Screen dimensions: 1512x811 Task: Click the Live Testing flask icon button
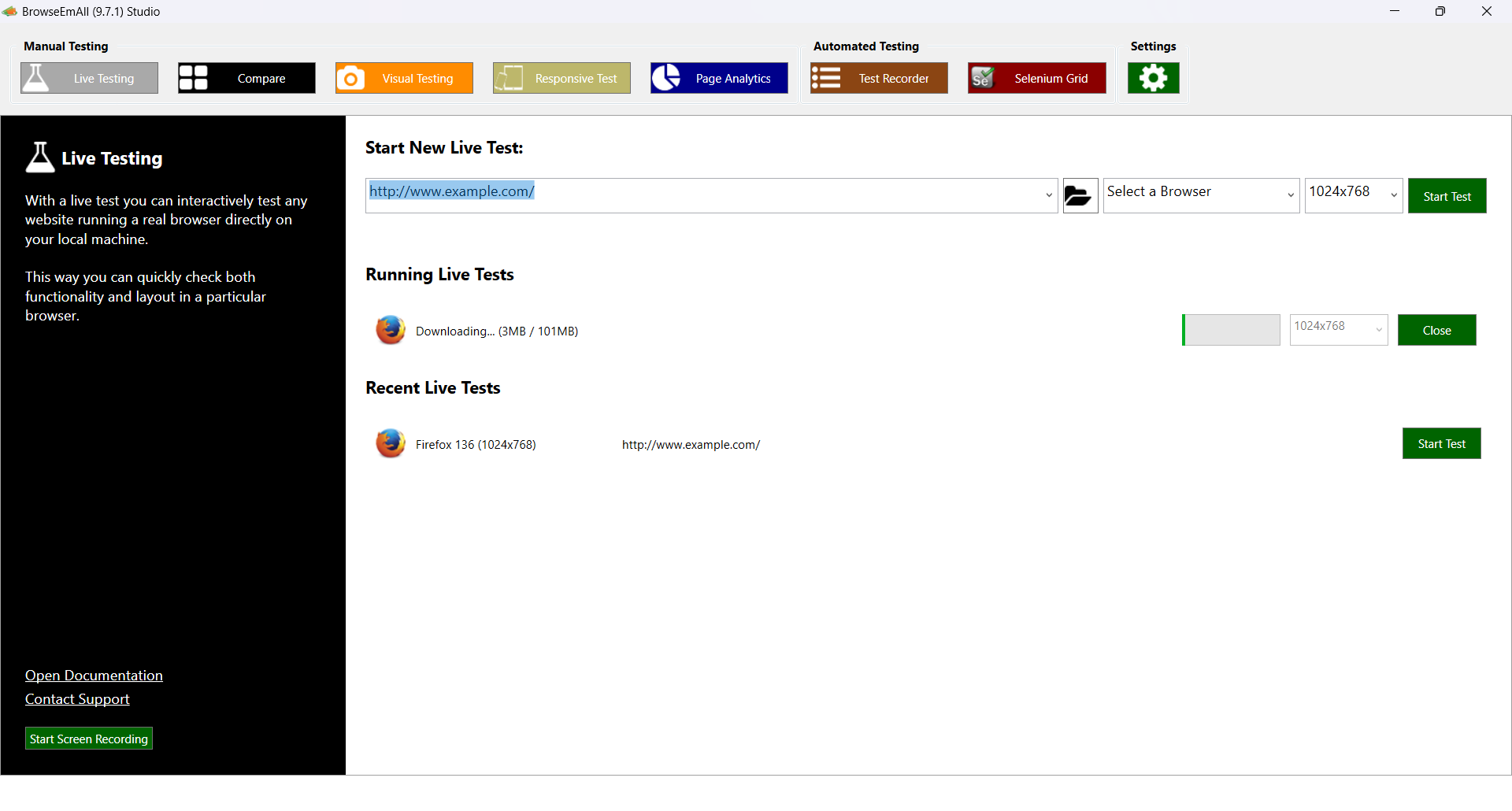point(35,78)
